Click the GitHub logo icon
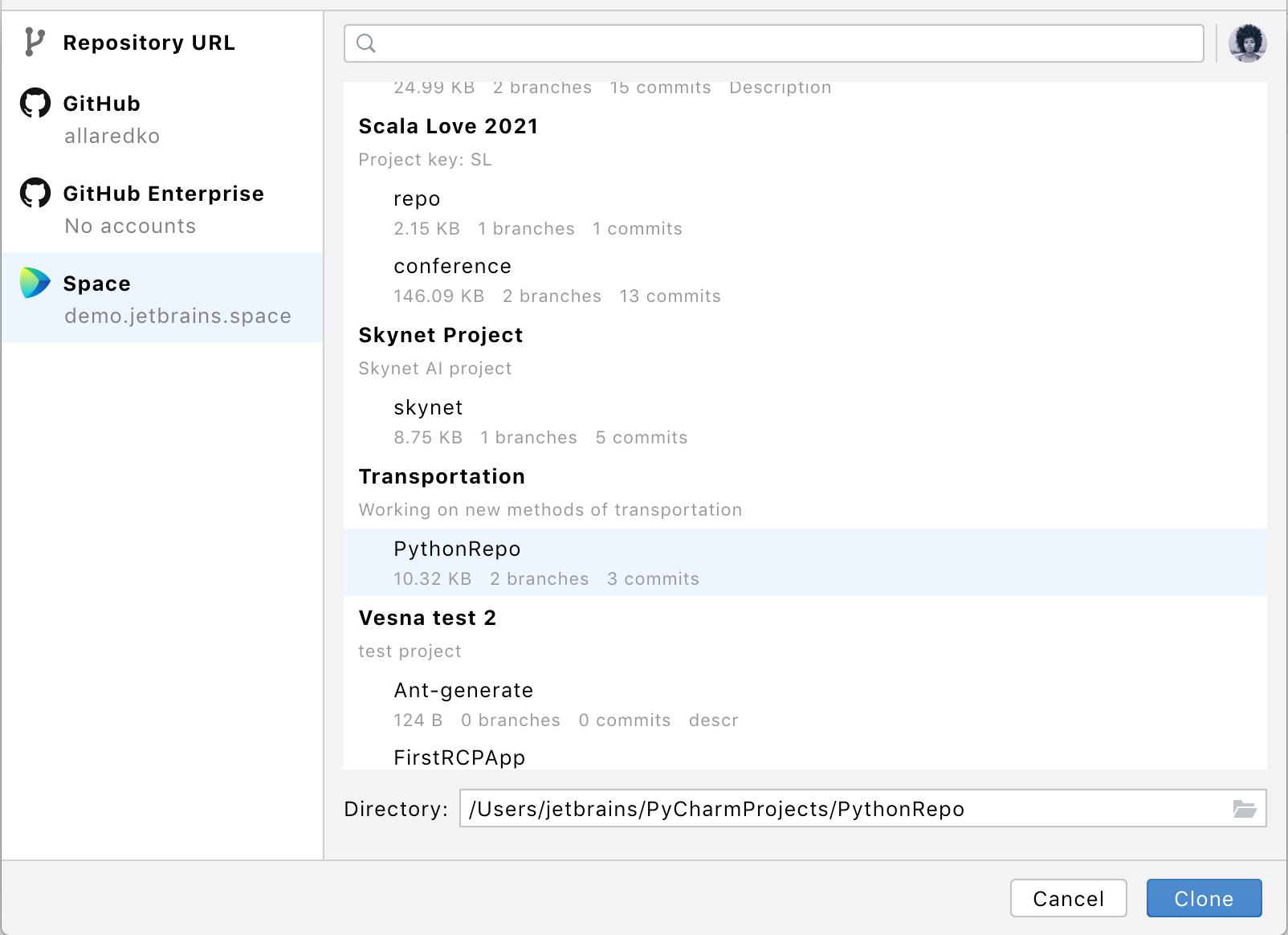 point(34,103)
